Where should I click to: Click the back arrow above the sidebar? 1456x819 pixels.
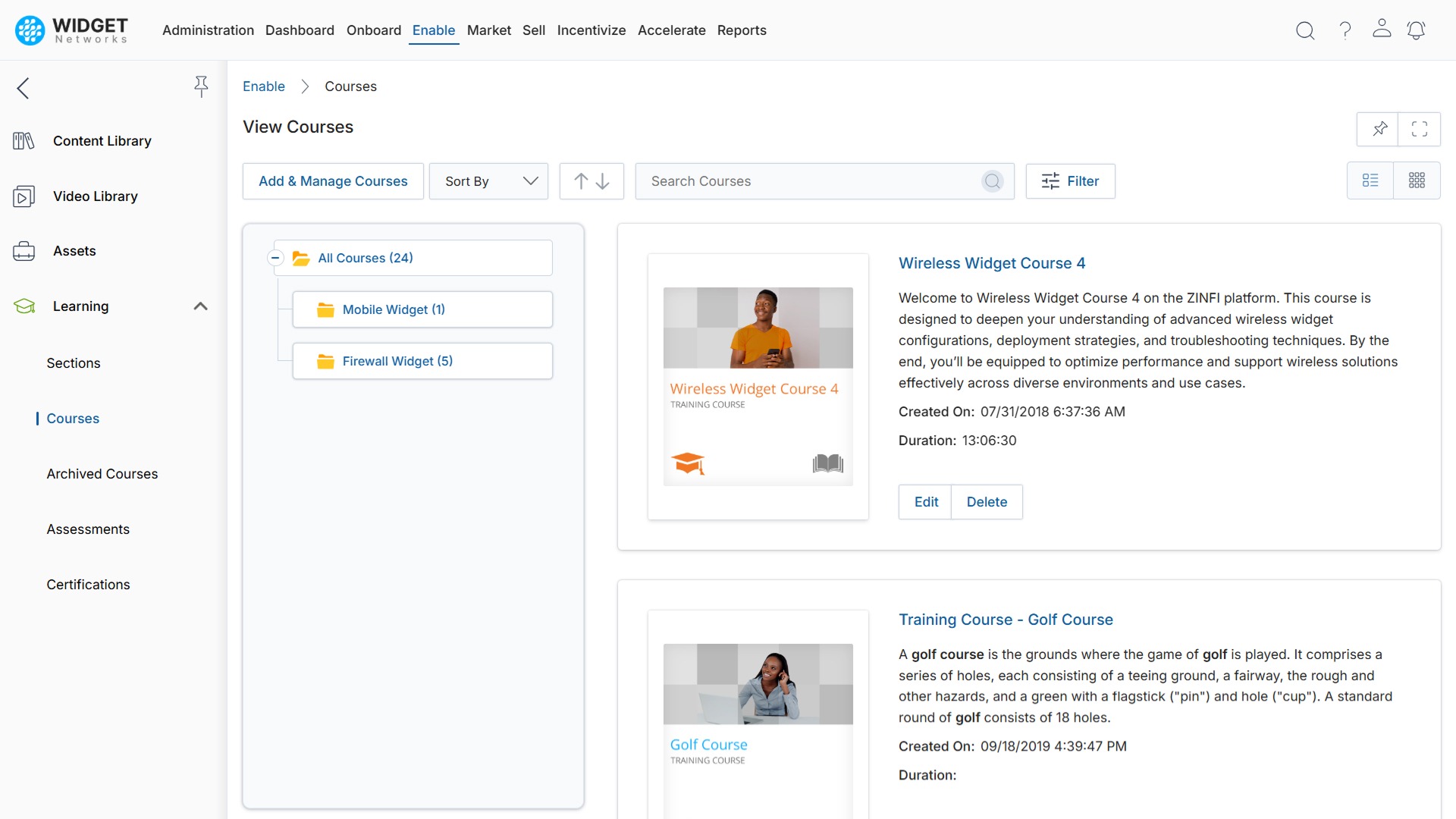[x=23, y=88]
